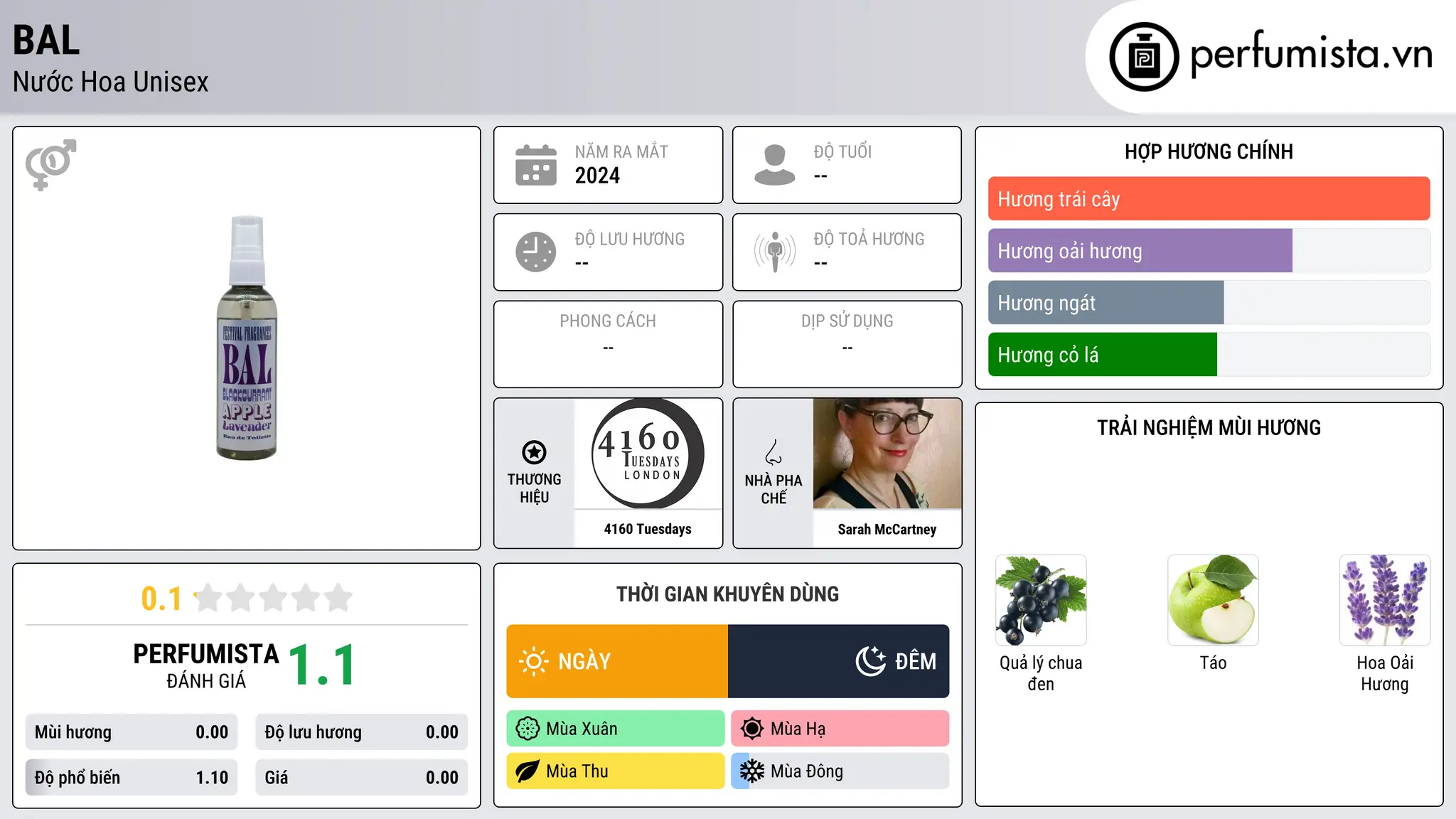Click the green Hương cỏ lá accord bar
The image size is (1456, 819).
tap(1103, 355)
